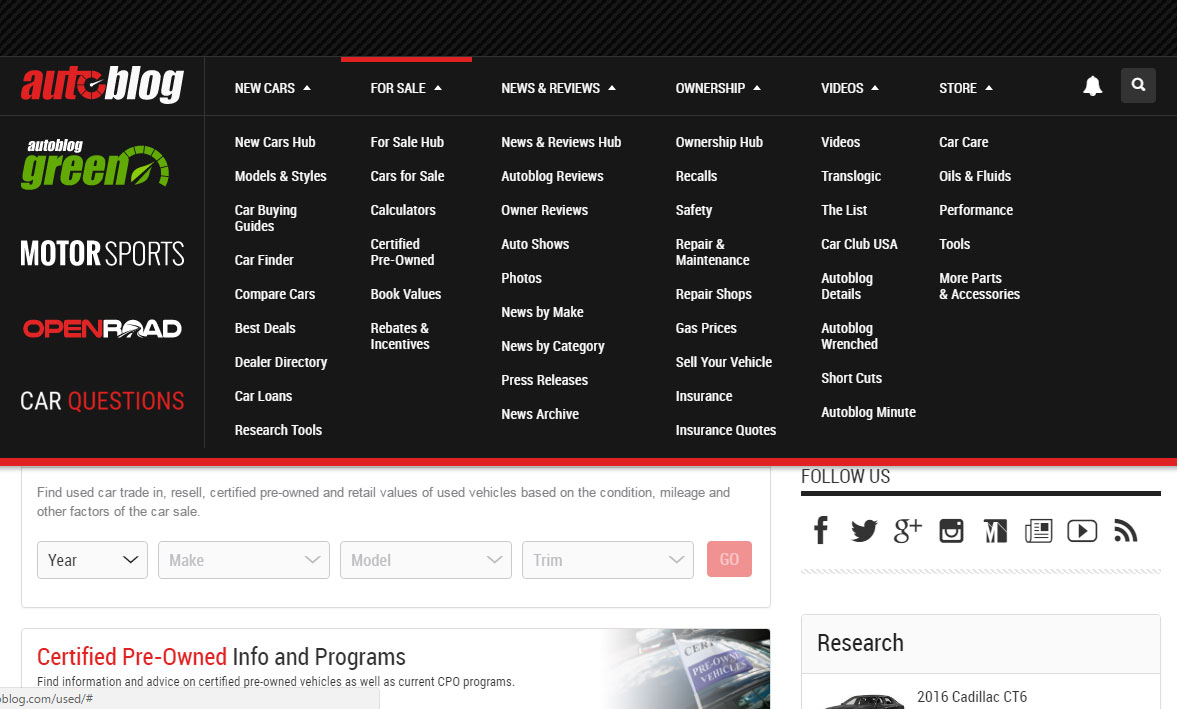Open the newsletter follow icon
The image size is (1177, 709).
point(1038,530)
